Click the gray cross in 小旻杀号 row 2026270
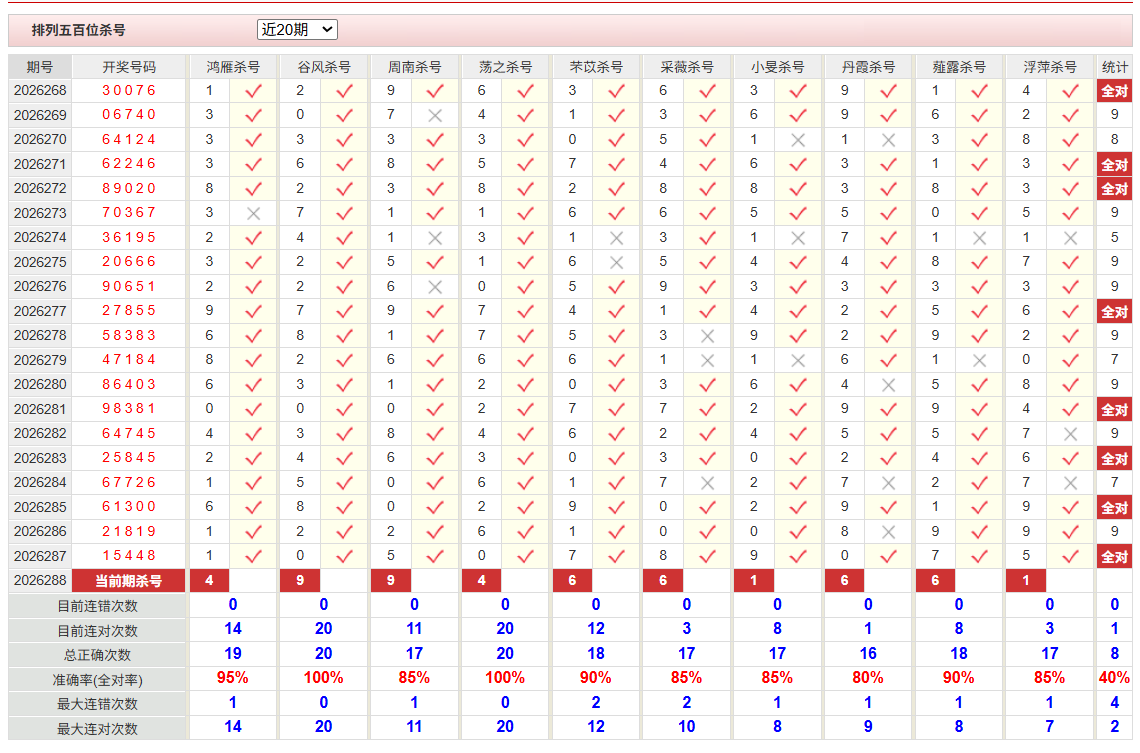 [x=798, y=140]
